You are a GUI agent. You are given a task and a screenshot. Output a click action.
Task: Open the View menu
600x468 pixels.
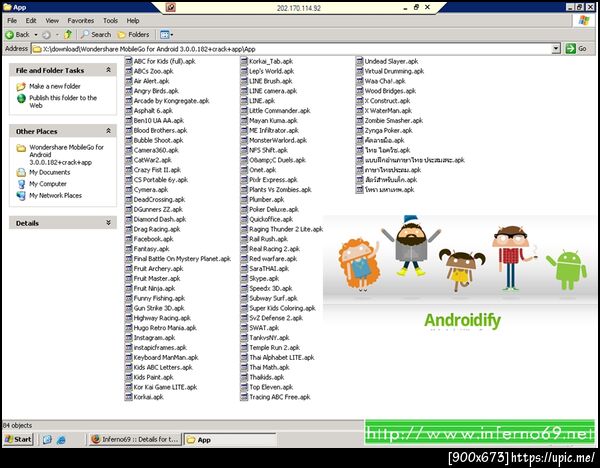(52, 21)
